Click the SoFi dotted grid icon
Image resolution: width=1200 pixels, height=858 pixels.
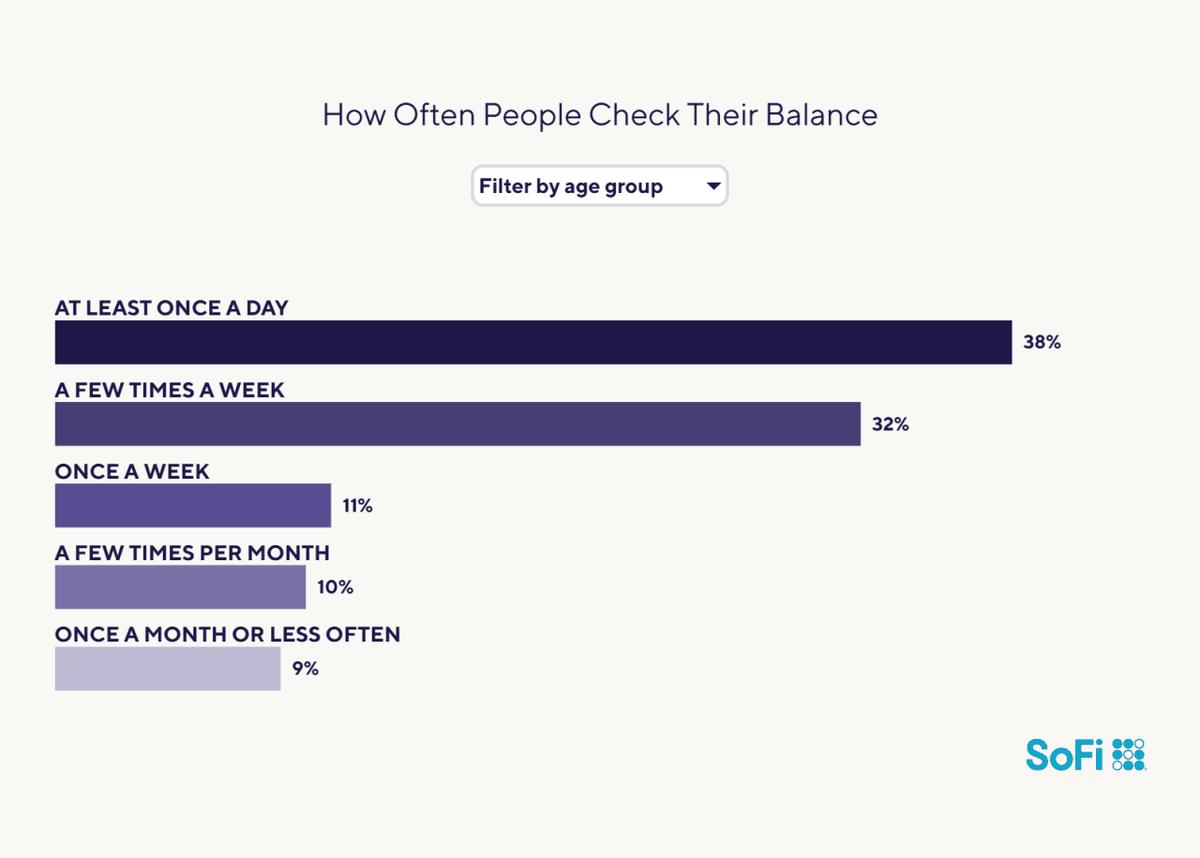pos(1128,754)
